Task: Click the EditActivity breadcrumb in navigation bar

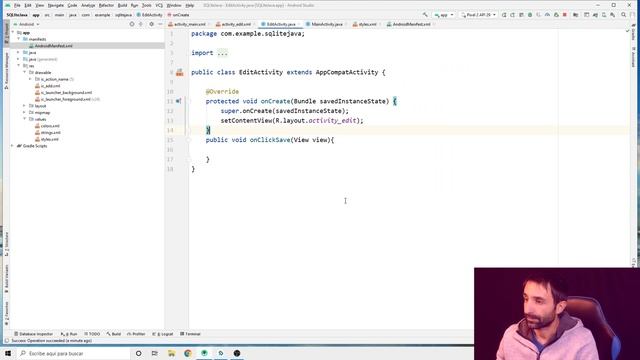Action: tap(149, 15)
